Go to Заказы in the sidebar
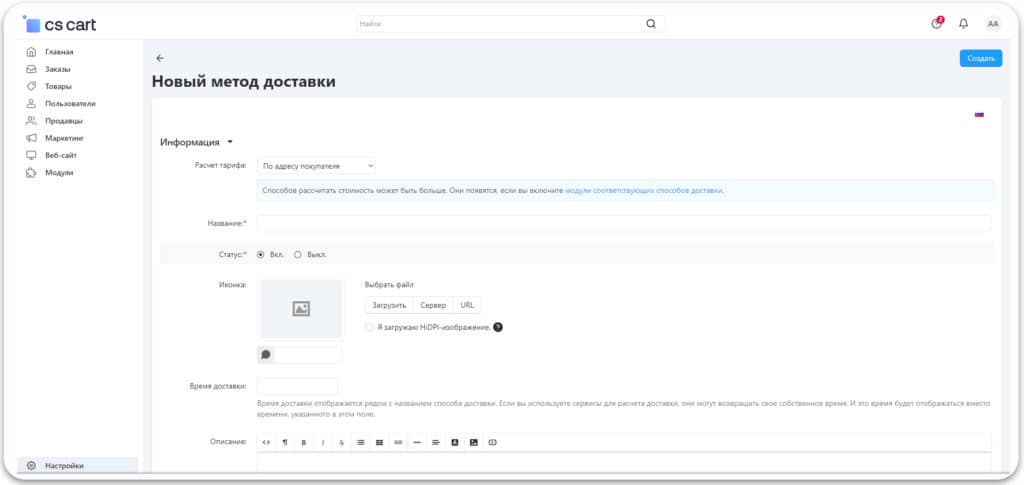Image resolution: width=1024 pixels, height=485 pixels. 57,69
